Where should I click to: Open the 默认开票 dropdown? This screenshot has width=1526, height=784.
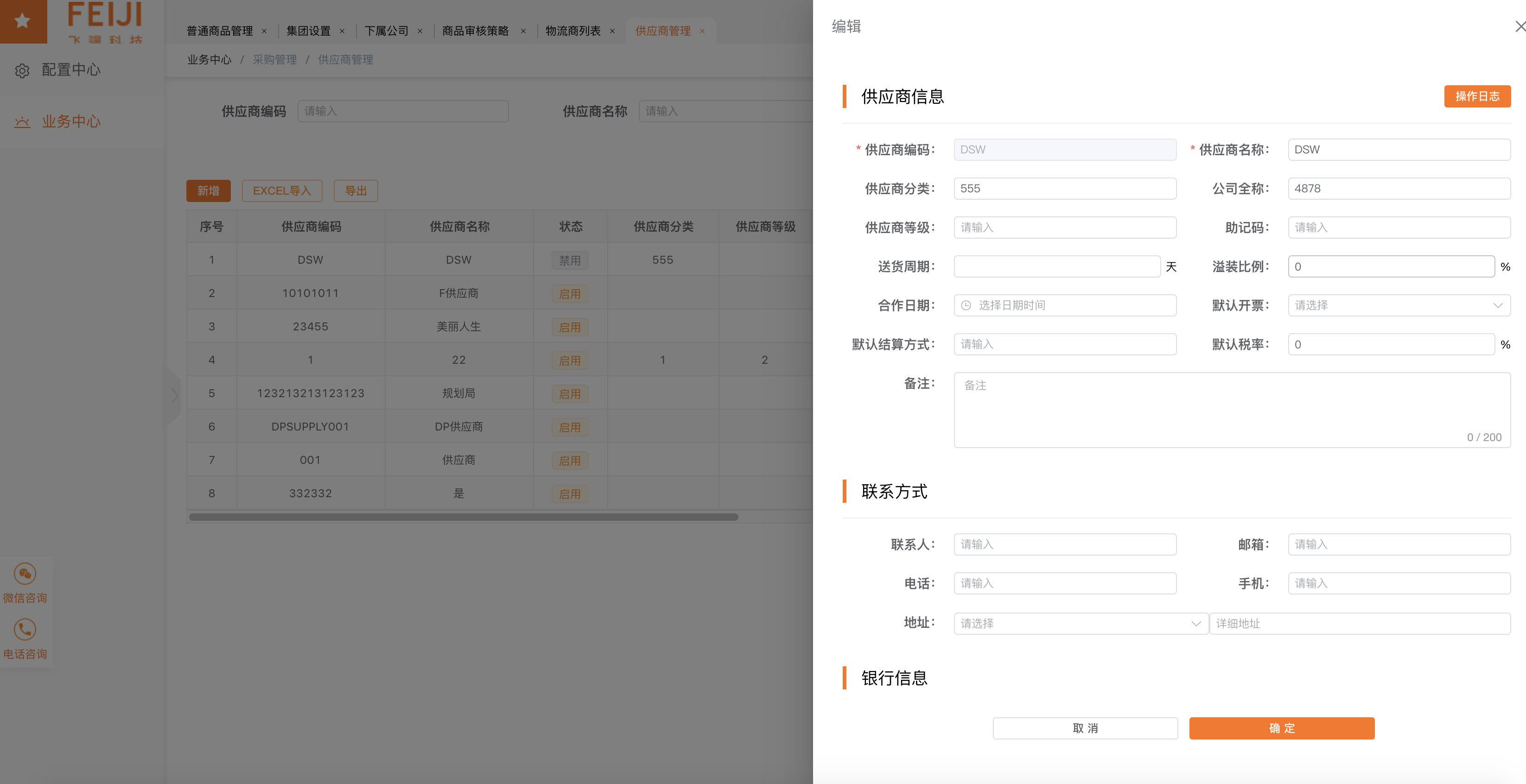(1399, 305)
